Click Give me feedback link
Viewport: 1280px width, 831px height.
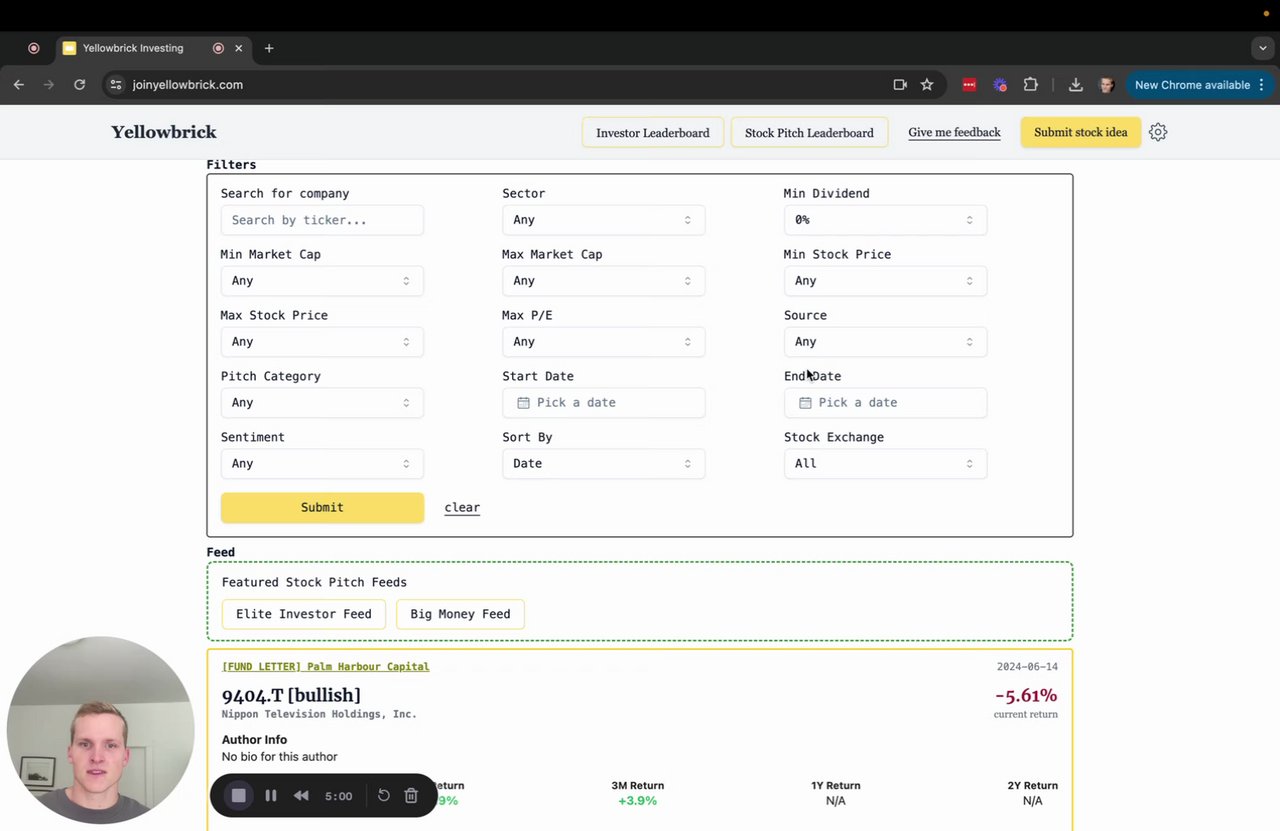pyautogui.click(x=954, y=132)
